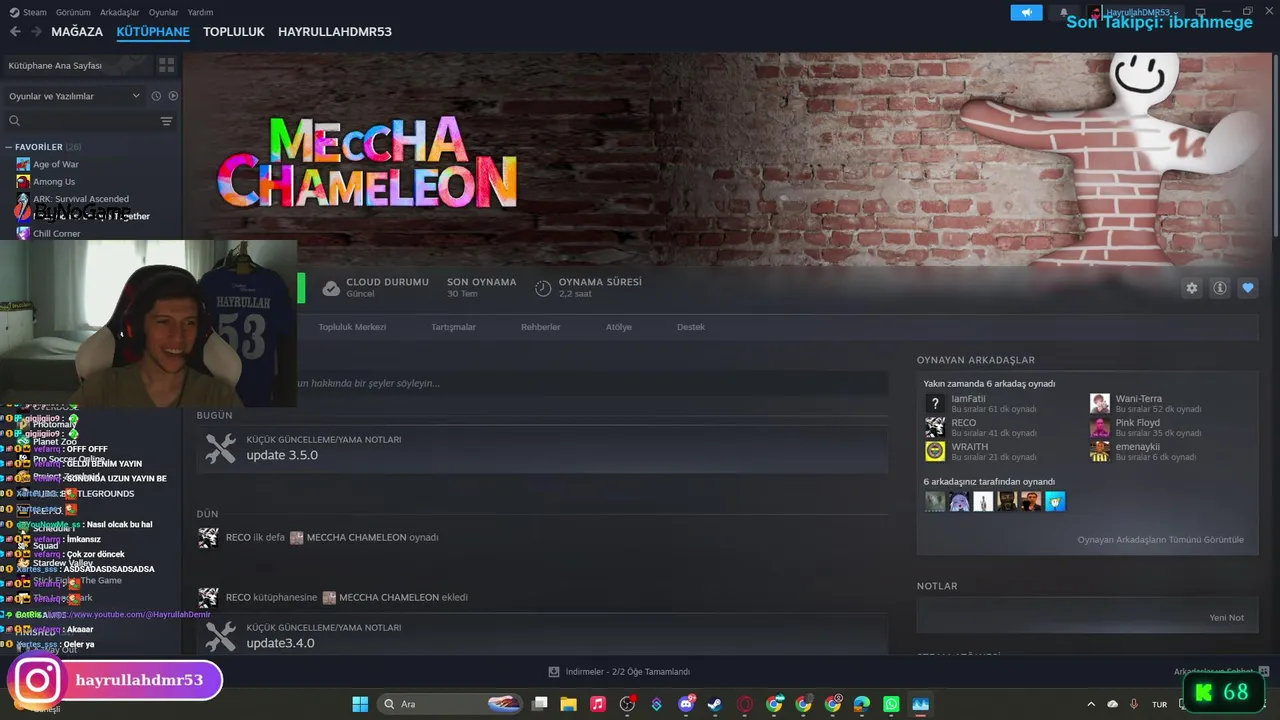Open friend emenaykii's avatar
1280x720 pixels.
(1100, 451)
